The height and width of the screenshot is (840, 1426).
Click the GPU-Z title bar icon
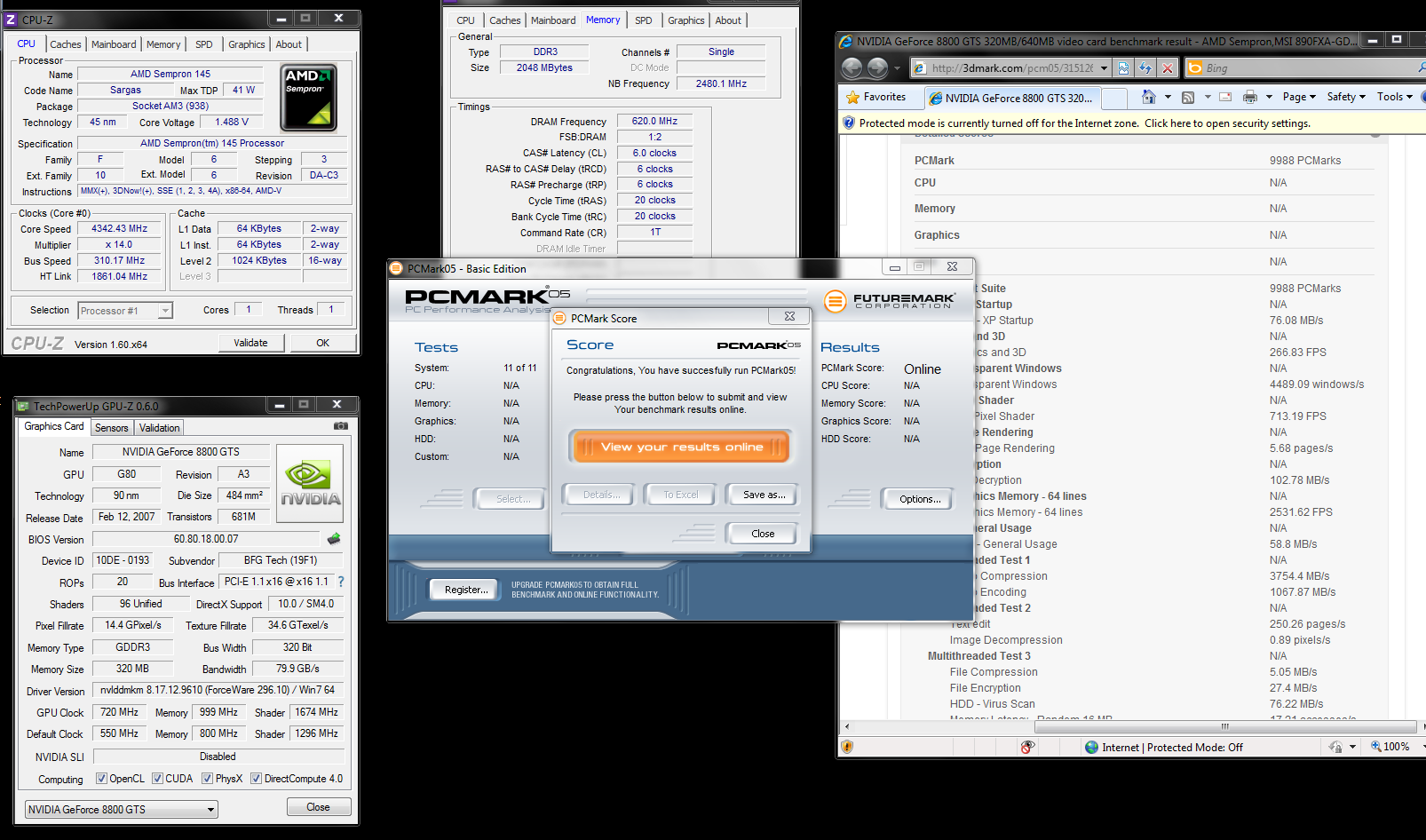(x=23, y=406)
